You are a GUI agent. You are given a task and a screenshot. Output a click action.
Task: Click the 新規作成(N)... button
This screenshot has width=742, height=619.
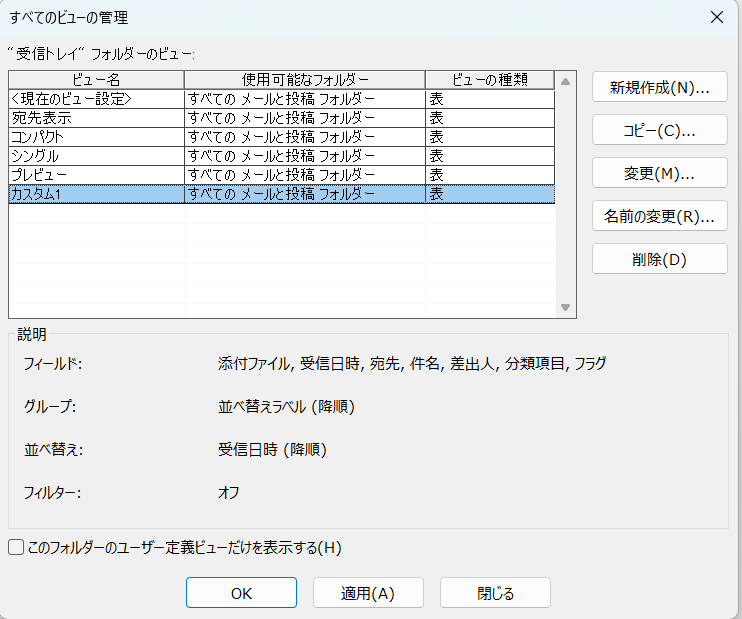pyautogui.click(x=659, y=87)
